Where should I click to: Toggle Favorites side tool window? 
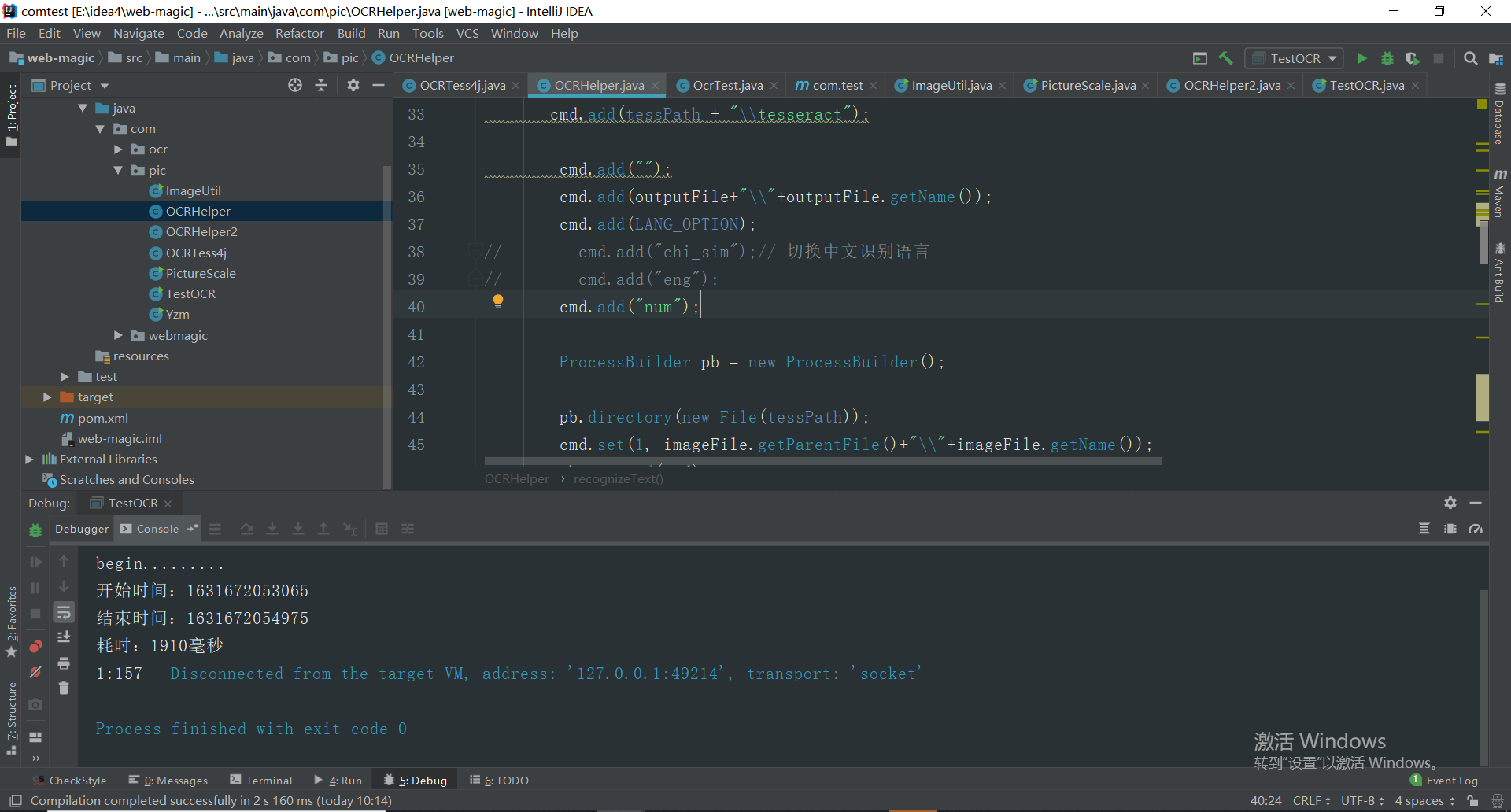[11, 622]
